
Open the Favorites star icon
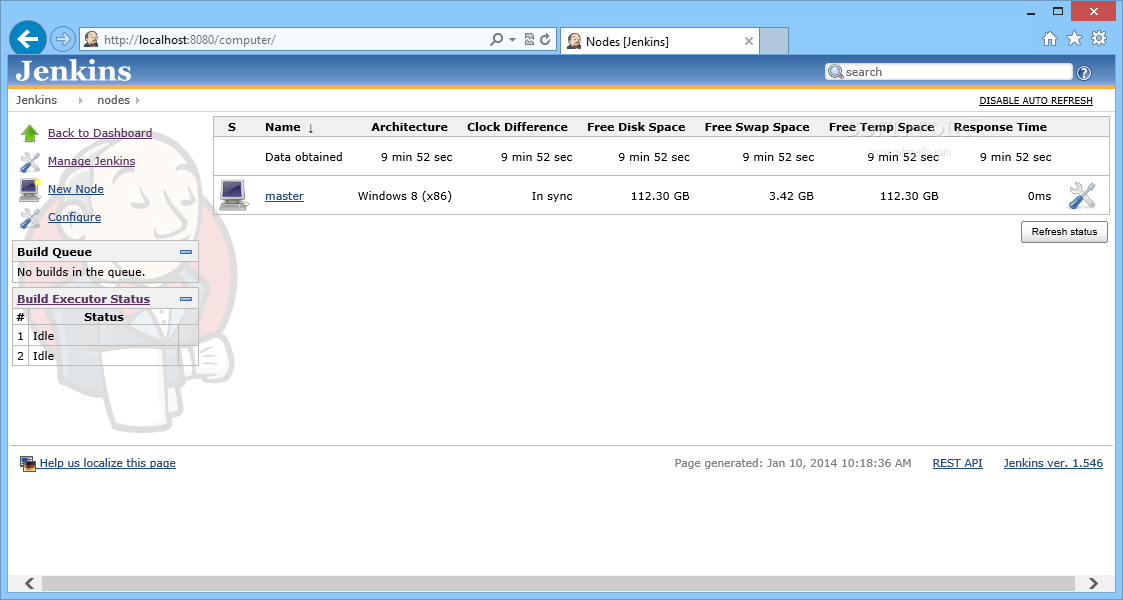1074,39
